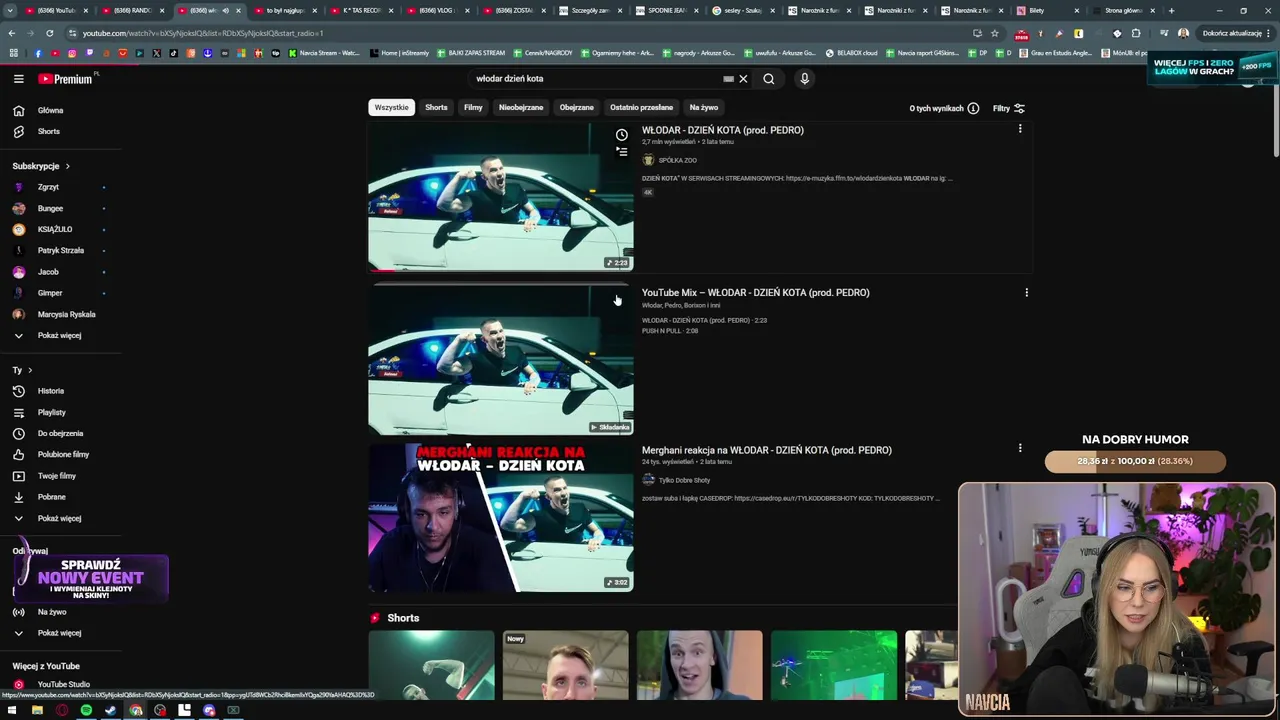The width and height of the screenshot is (1280, 720).
Task: Add first DZIEŃ KOTA video to Watch Later
Action: [x=622, y=135]
